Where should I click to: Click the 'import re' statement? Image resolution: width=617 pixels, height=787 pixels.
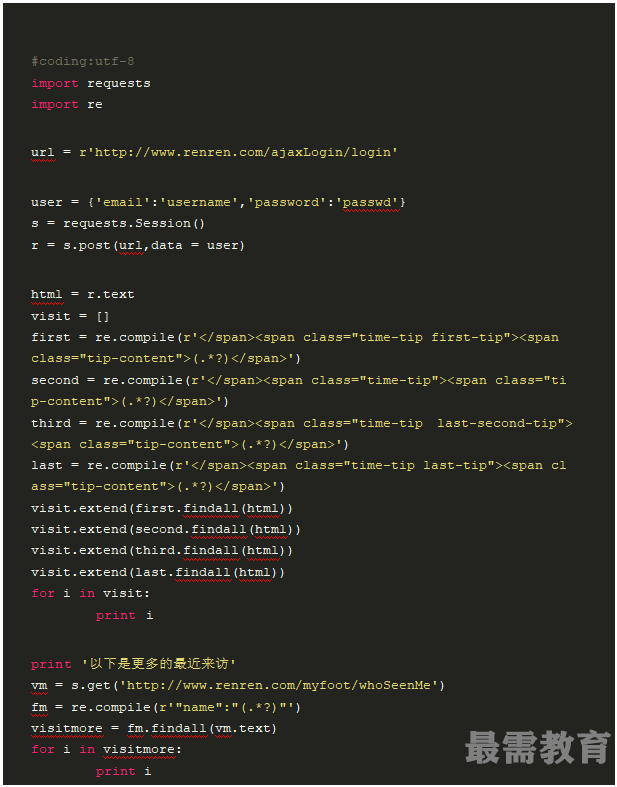[x=67, y=104]
